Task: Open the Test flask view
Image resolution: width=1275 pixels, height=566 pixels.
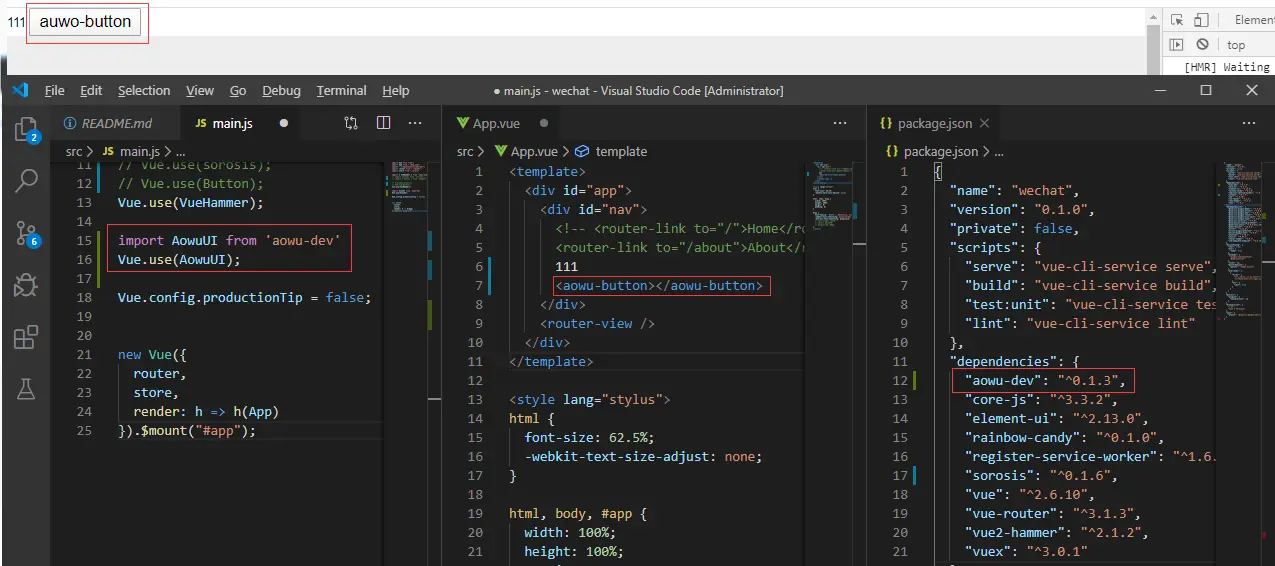Action: tap(25, 390)
